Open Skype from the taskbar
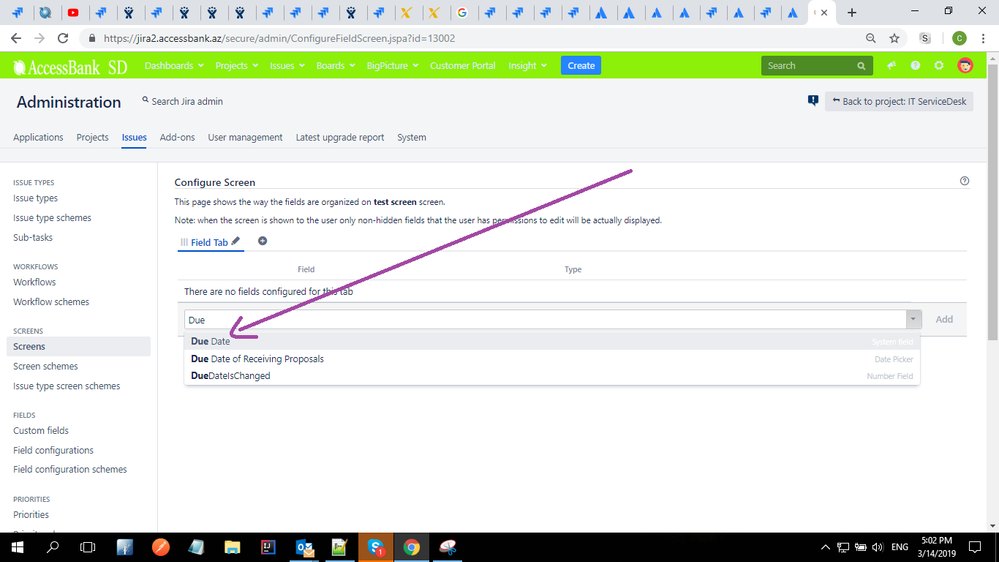 click(376, 547)
